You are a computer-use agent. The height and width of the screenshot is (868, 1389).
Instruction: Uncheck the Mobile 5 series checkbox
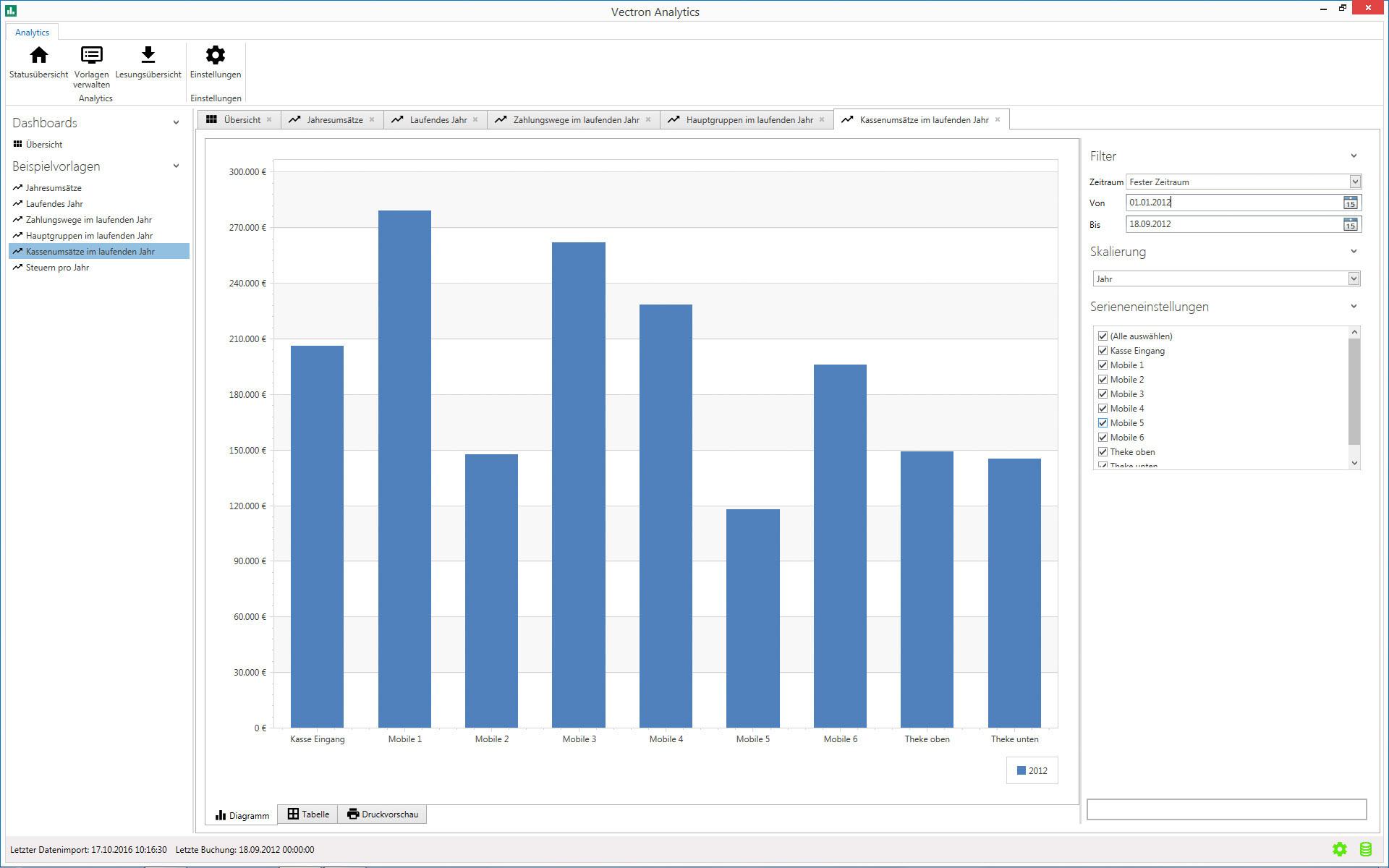(1103, 423)
